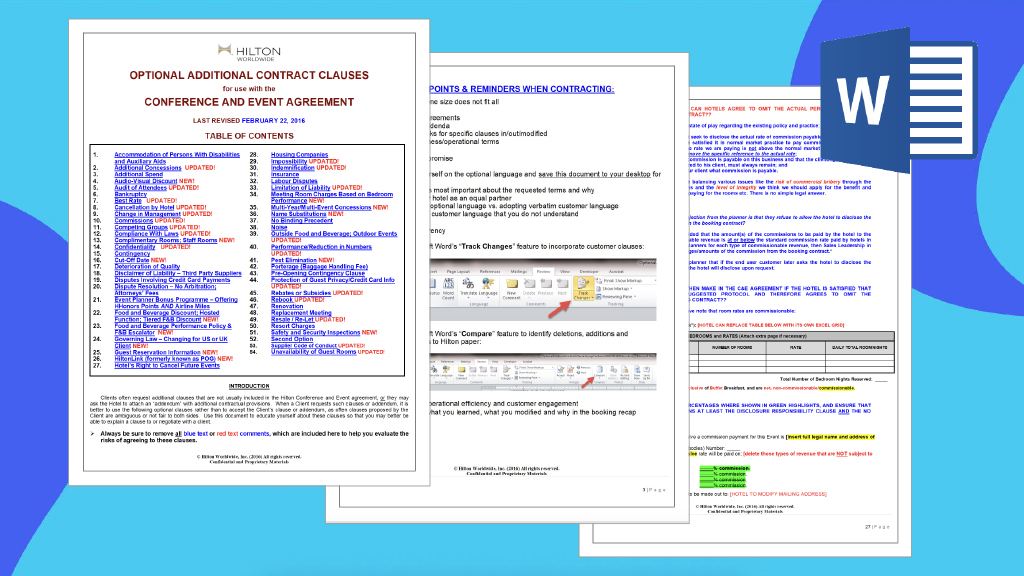Viewport: 1024px width, 576px height.
Task: Open 'Safety and Security Inspections' contents link
Action: (315, 332)
